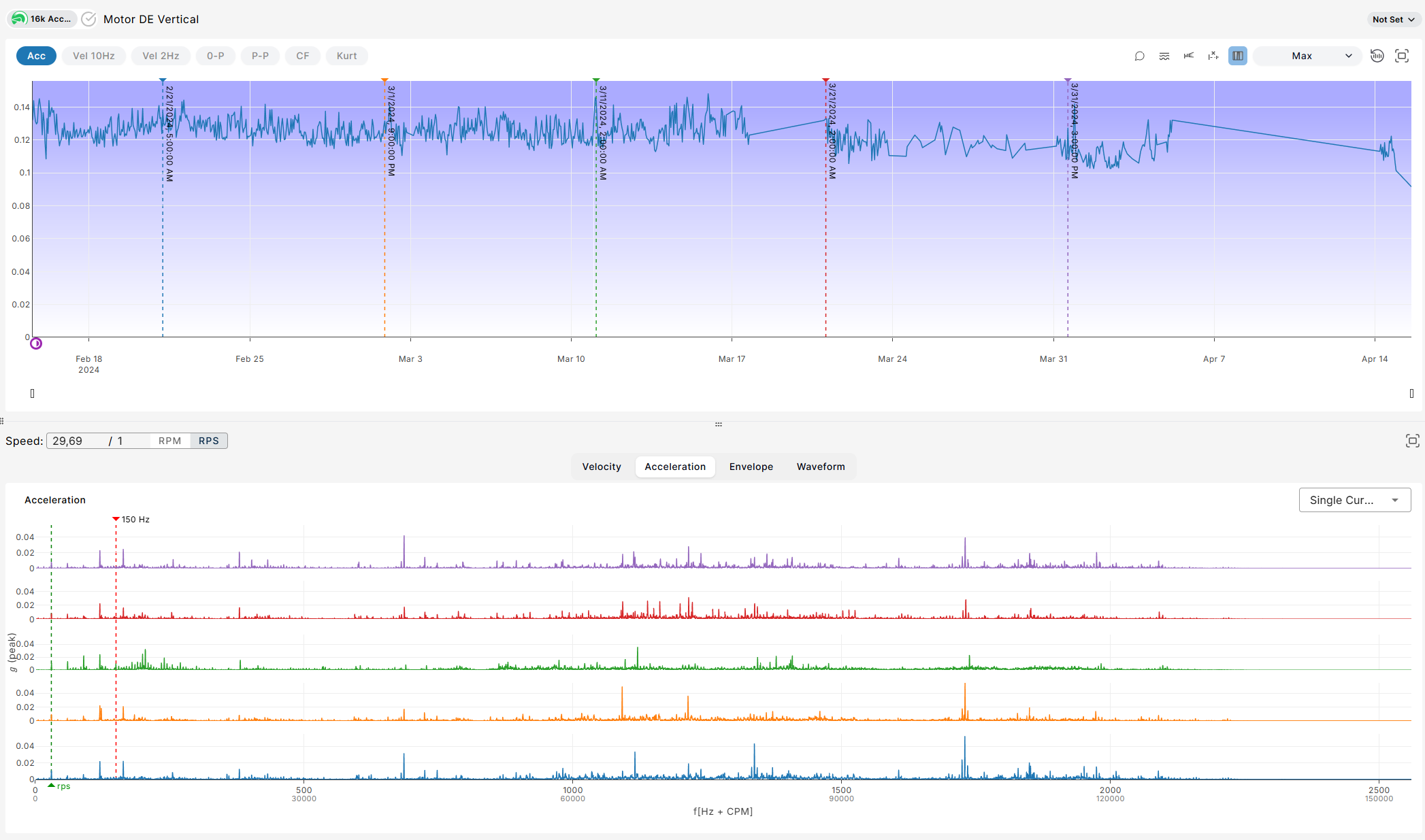Expand the Single Cursor dropdown

tap(1354, 500)
